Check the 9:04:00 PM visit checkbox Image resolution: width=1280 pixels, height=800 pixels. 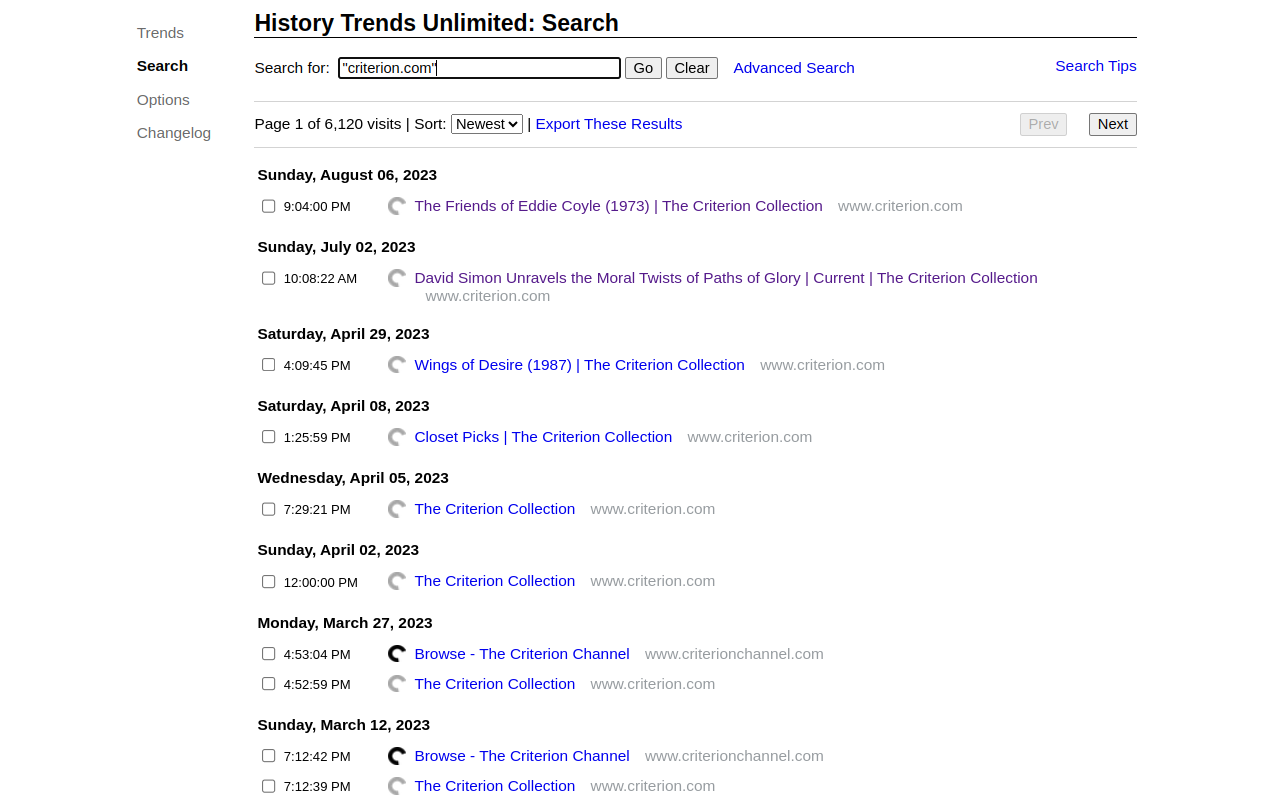point(268,206)
